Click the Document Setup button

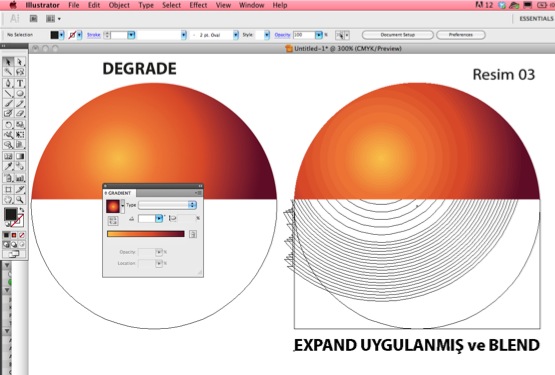(397, 35)
